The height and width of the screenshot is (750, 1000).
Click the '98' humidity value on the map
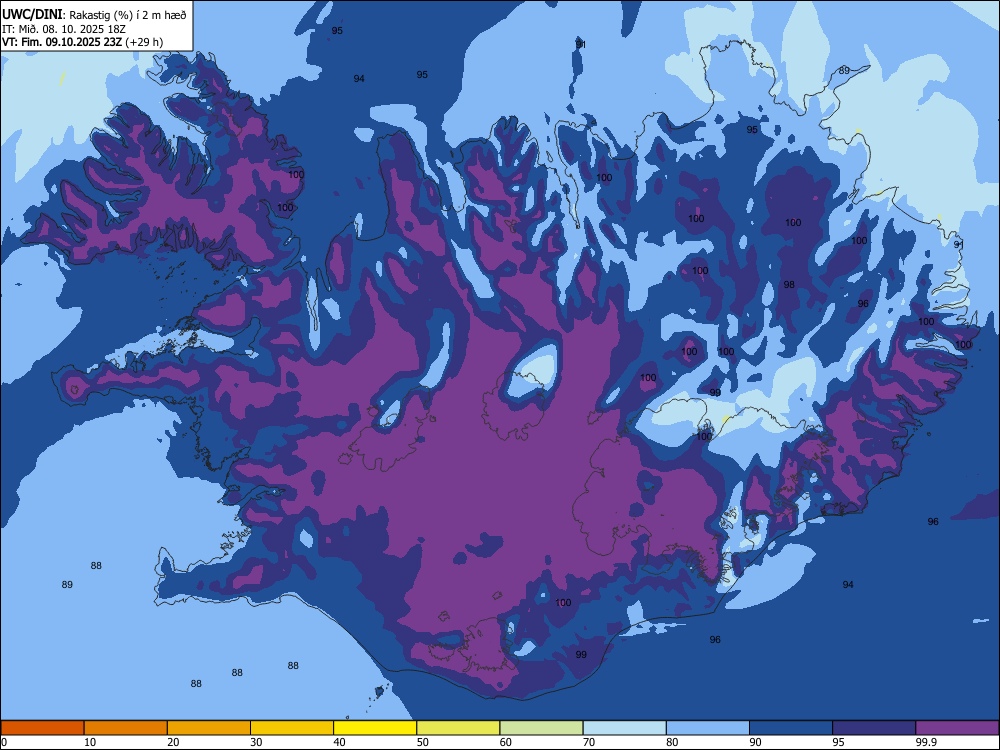[789, 284]
